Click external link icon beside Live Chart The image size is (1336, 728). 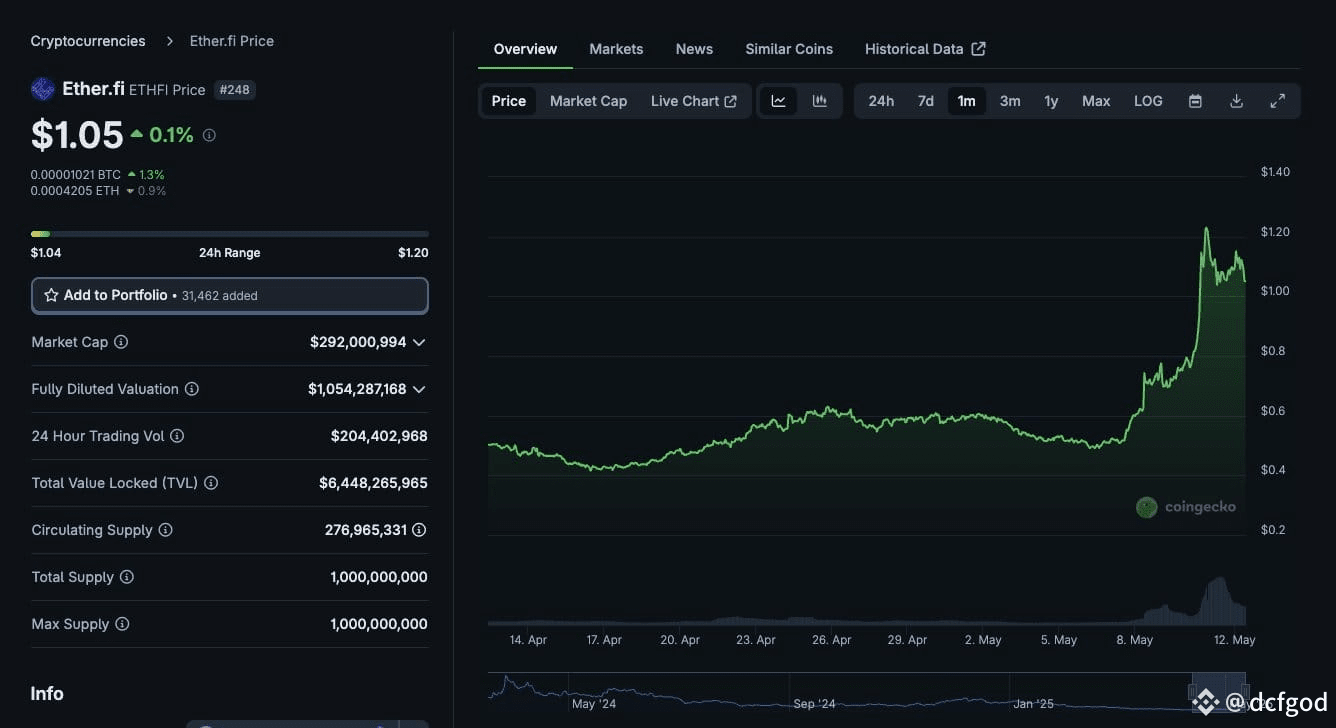coord(731,101)
